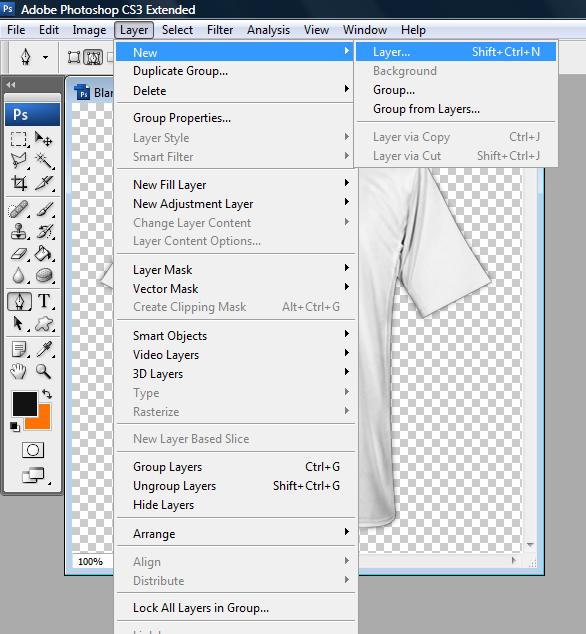Toggle Quick Mask mode

33,450
